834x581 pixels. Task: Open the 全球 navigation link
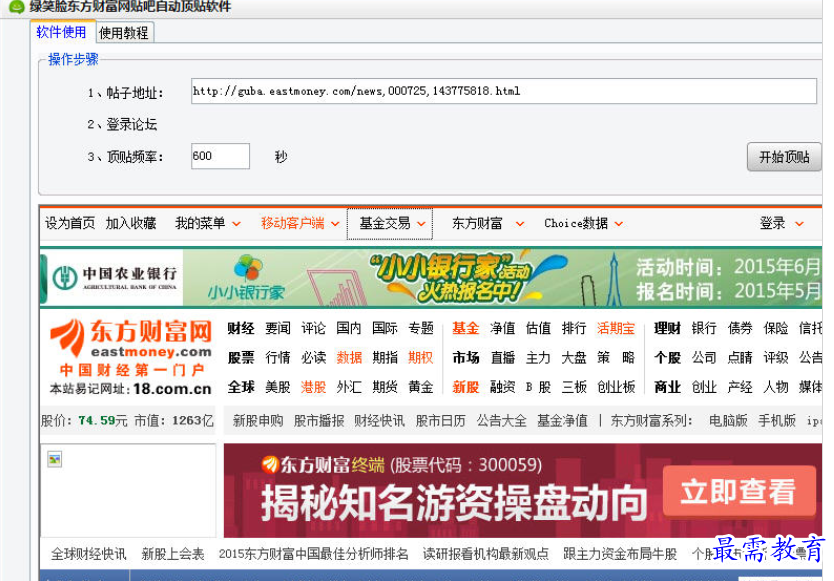click(x=241, y=387)
